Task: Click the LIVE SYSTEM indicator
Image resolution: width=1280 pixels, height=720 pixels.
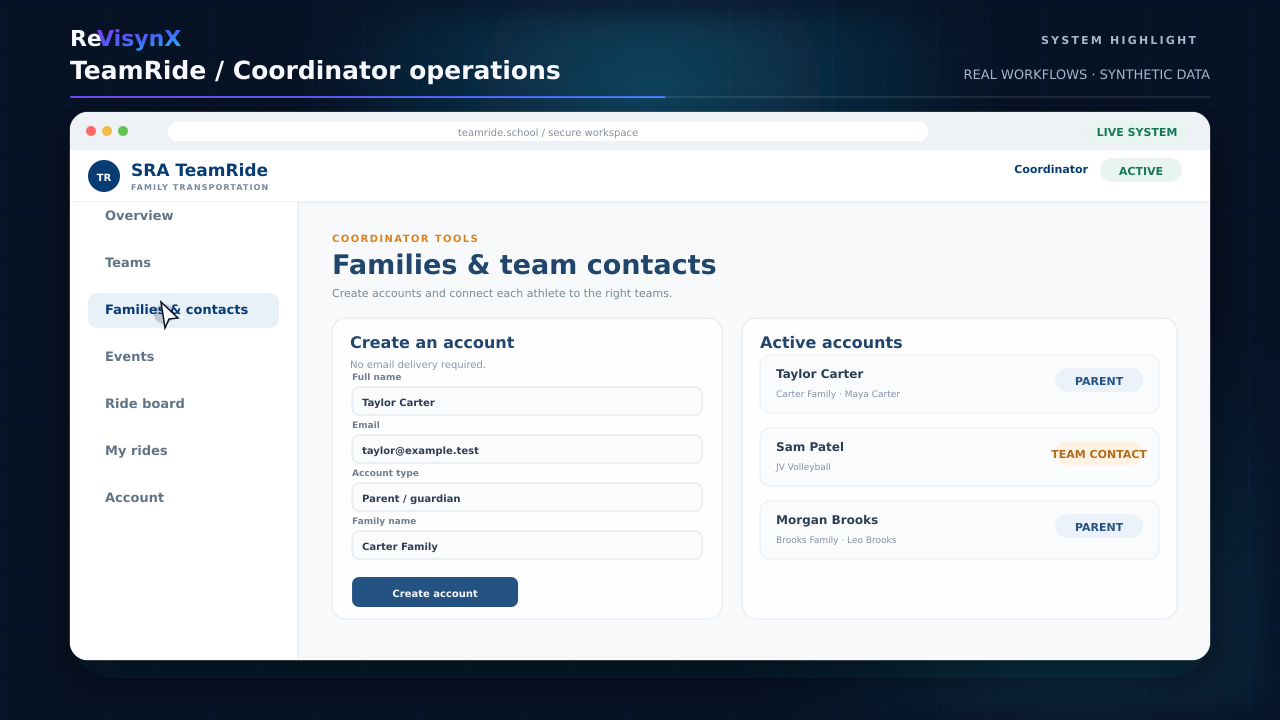Action: tap(1137, 132)
